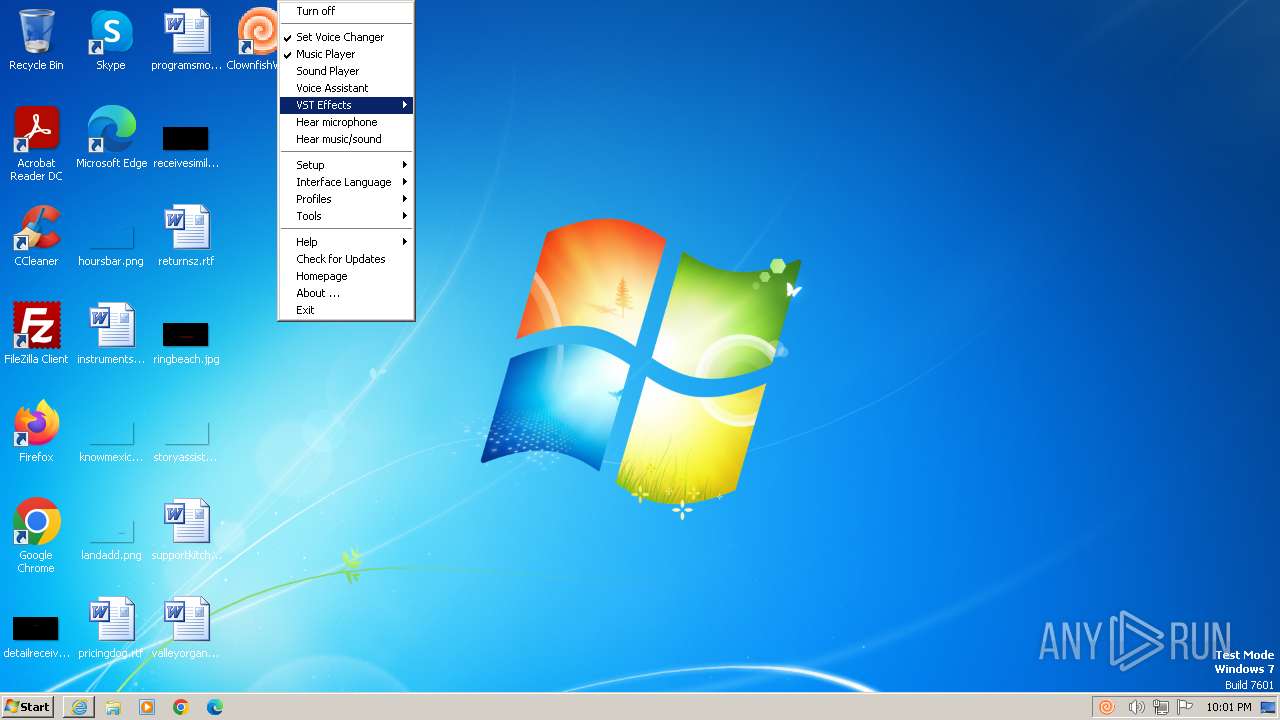Expand the Help submenu
This screenshot has height=720, width=1280.
click(346, 242)
